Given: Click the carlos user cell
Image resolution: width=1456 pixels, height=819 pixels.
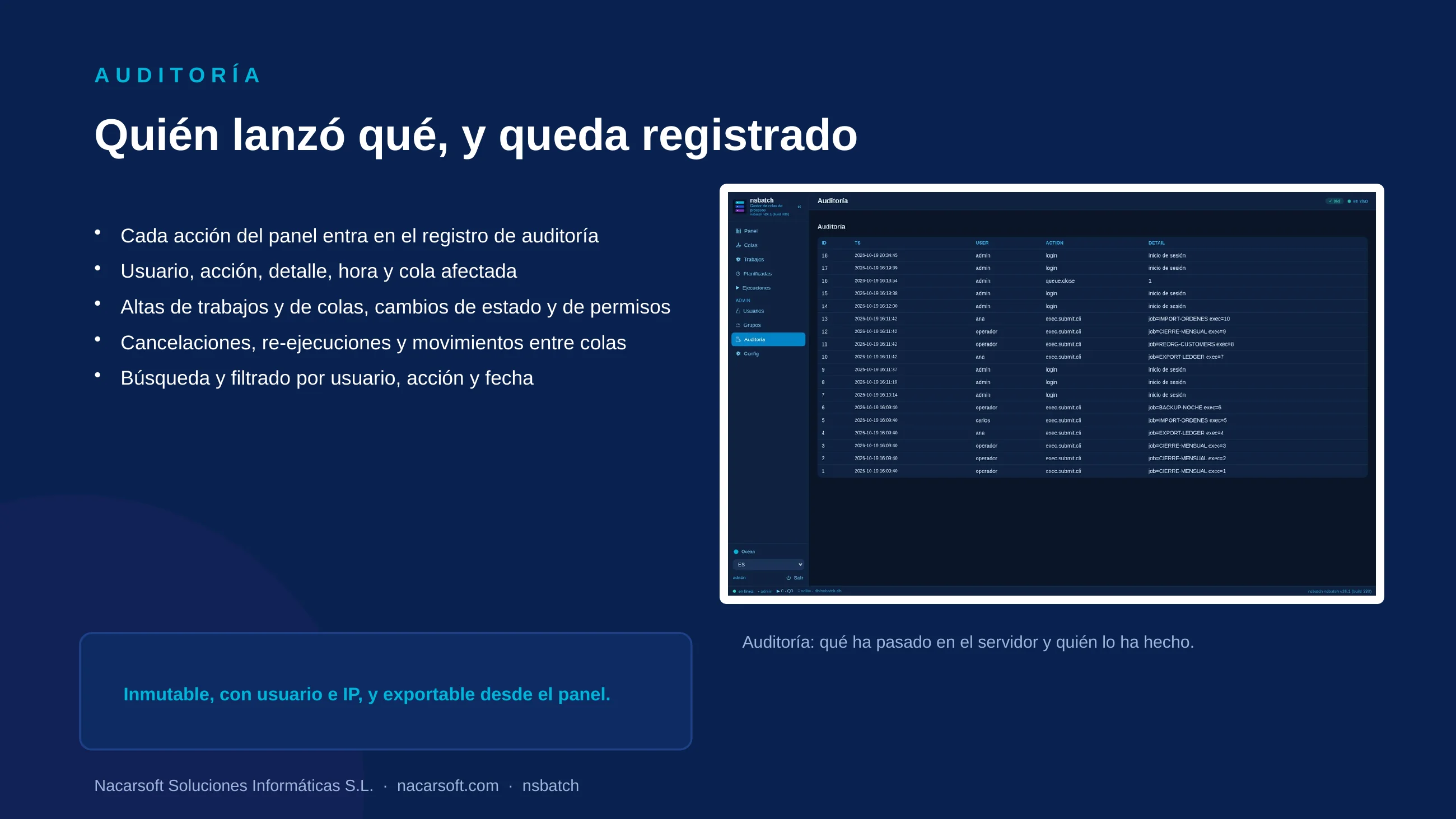Looking at the screenshot, I should pyautogui.click(x=982, y=420).
